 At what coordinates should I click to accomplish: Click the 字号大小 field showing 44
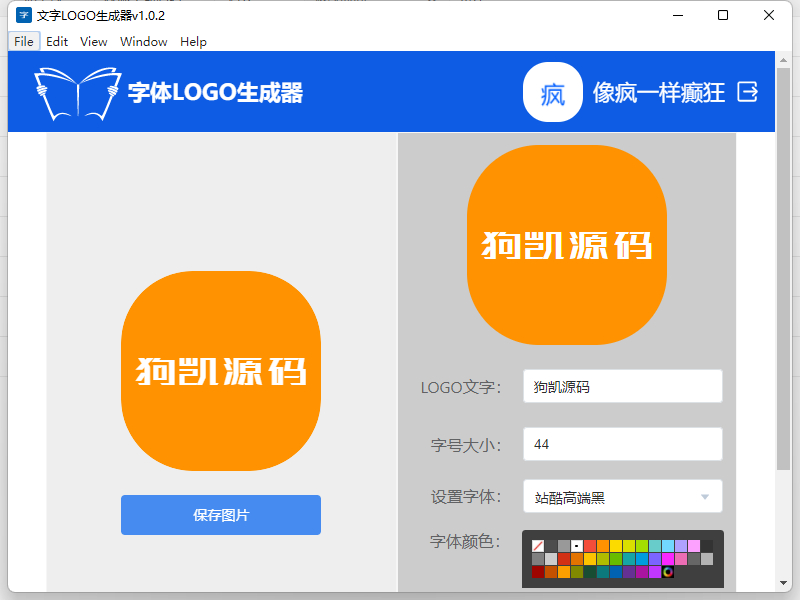pyautogui.click(x=622, y=444)
